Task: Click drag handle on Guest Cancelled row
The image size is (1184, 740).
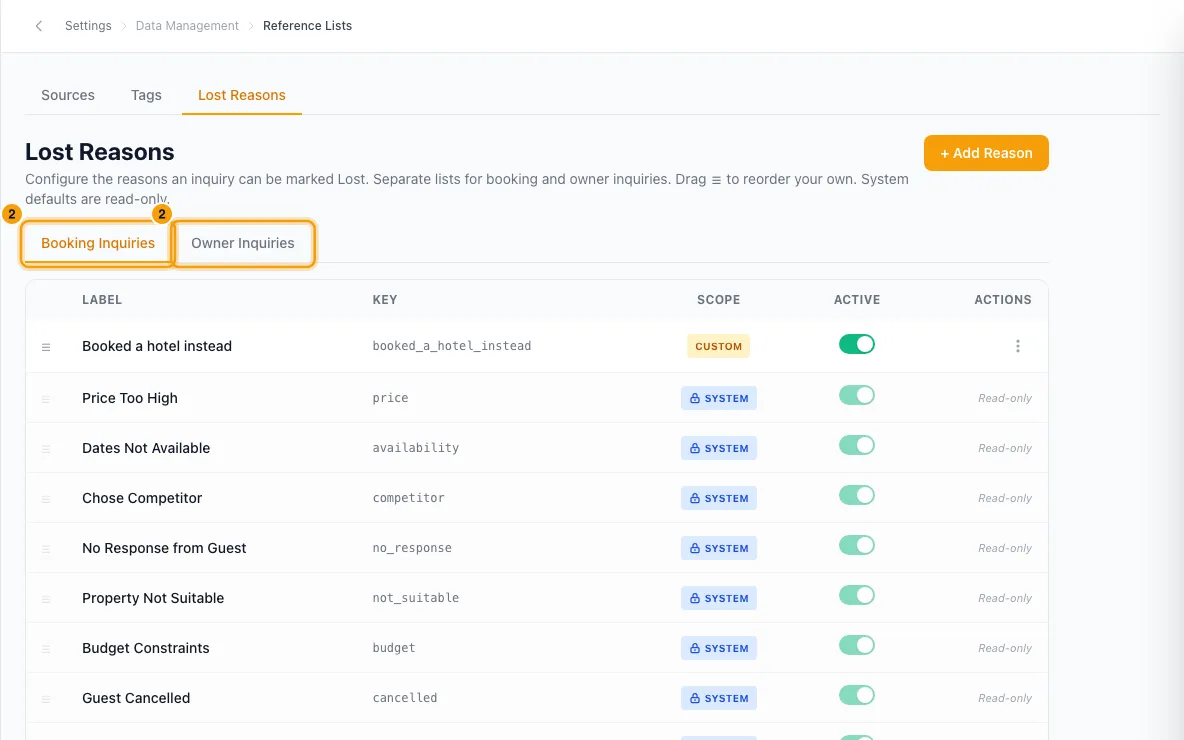Action: [46, 699]
